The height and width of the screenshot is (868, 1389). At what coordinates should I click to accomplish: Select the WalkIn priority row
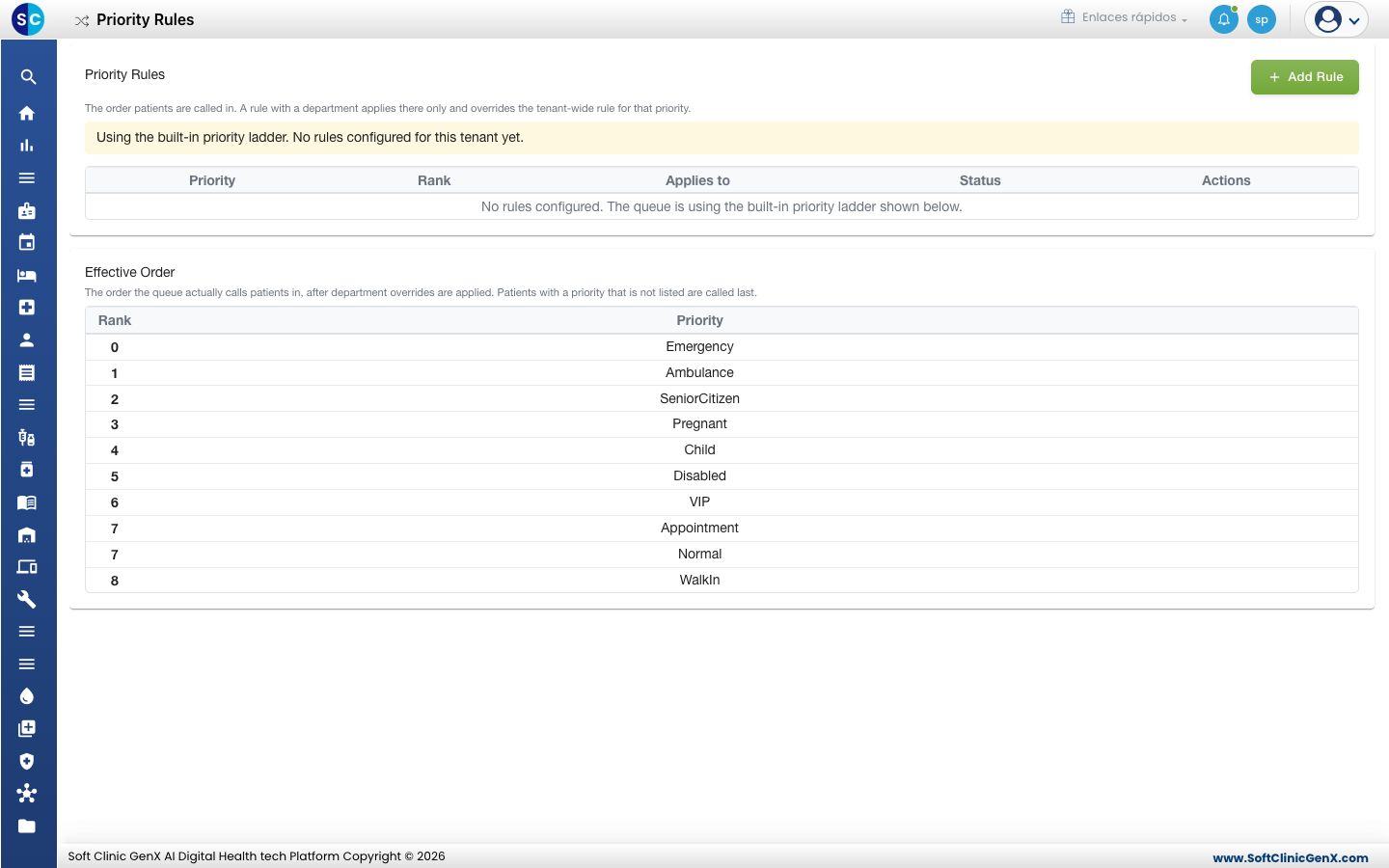(x=722, y=581)
